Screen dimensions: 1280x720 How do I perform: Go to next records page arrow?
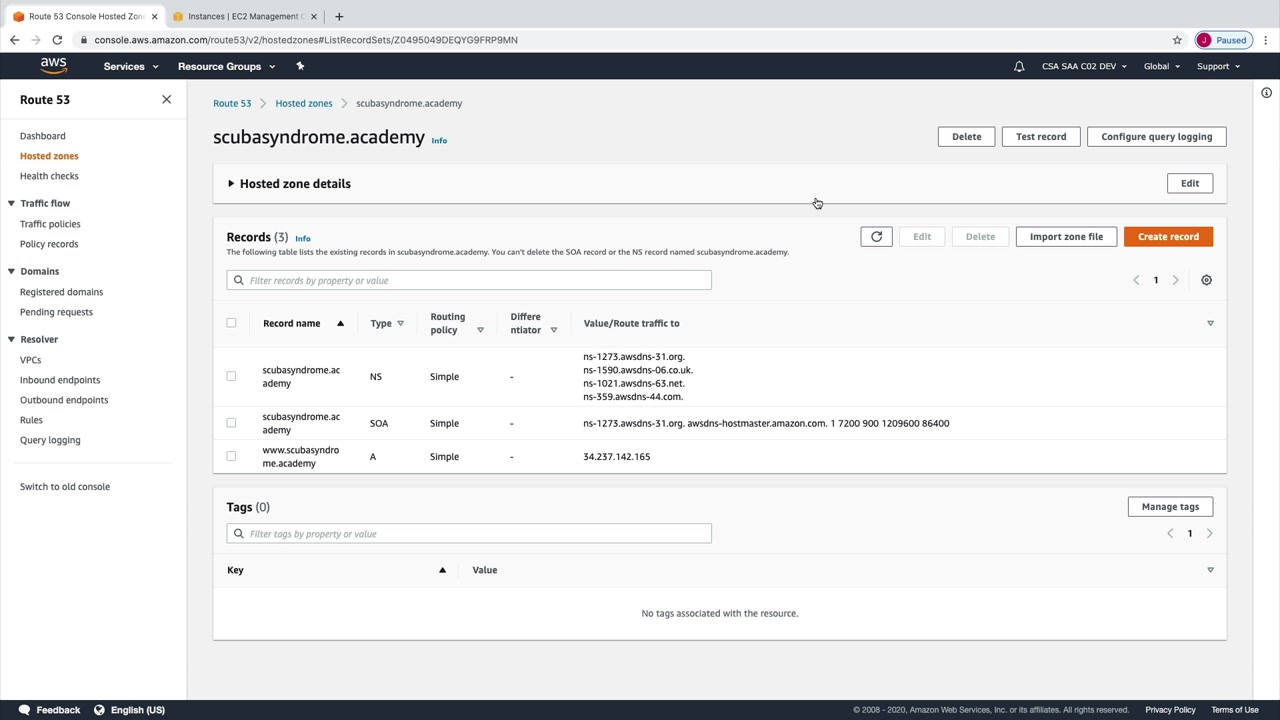tap(1175, 280)
